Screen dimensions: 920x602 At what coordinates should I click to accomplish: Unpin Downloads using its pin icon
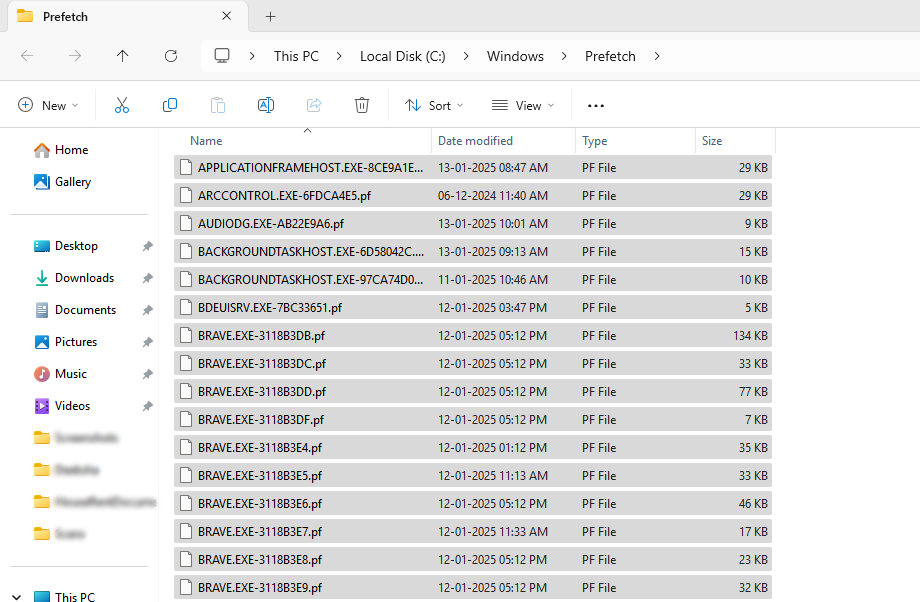[147, 278]
